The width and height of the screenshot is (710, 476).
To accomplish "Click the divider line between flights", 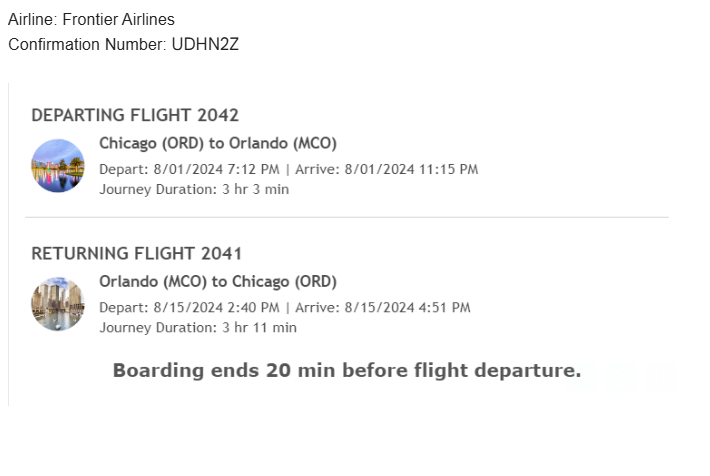I will 347,217.
